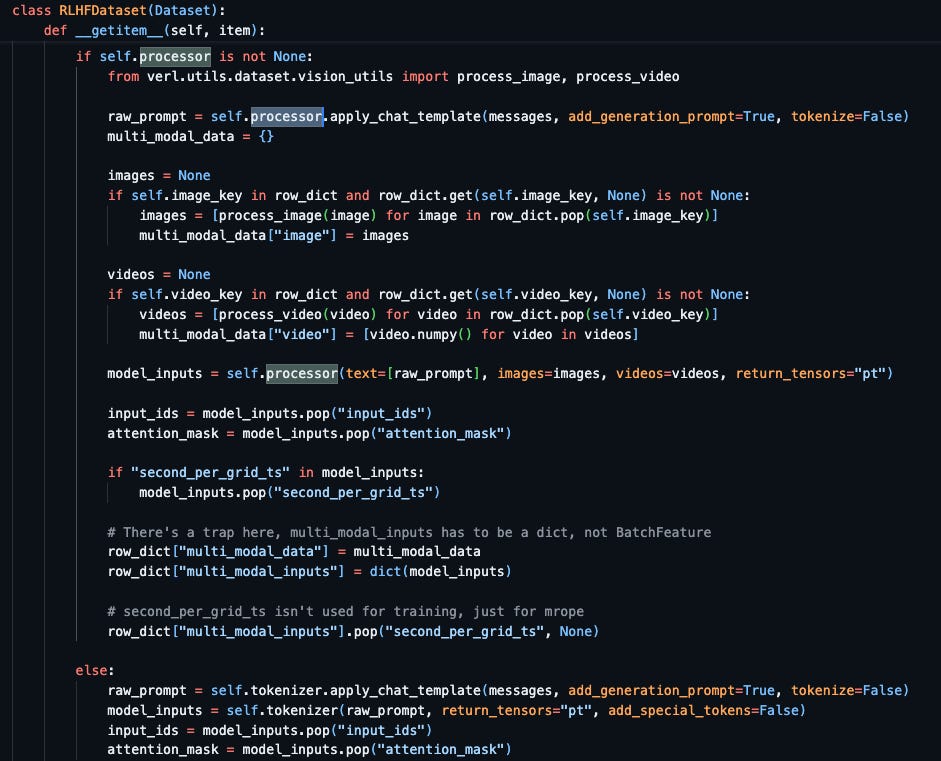Click the 'else:' keyword

[95, 670]
